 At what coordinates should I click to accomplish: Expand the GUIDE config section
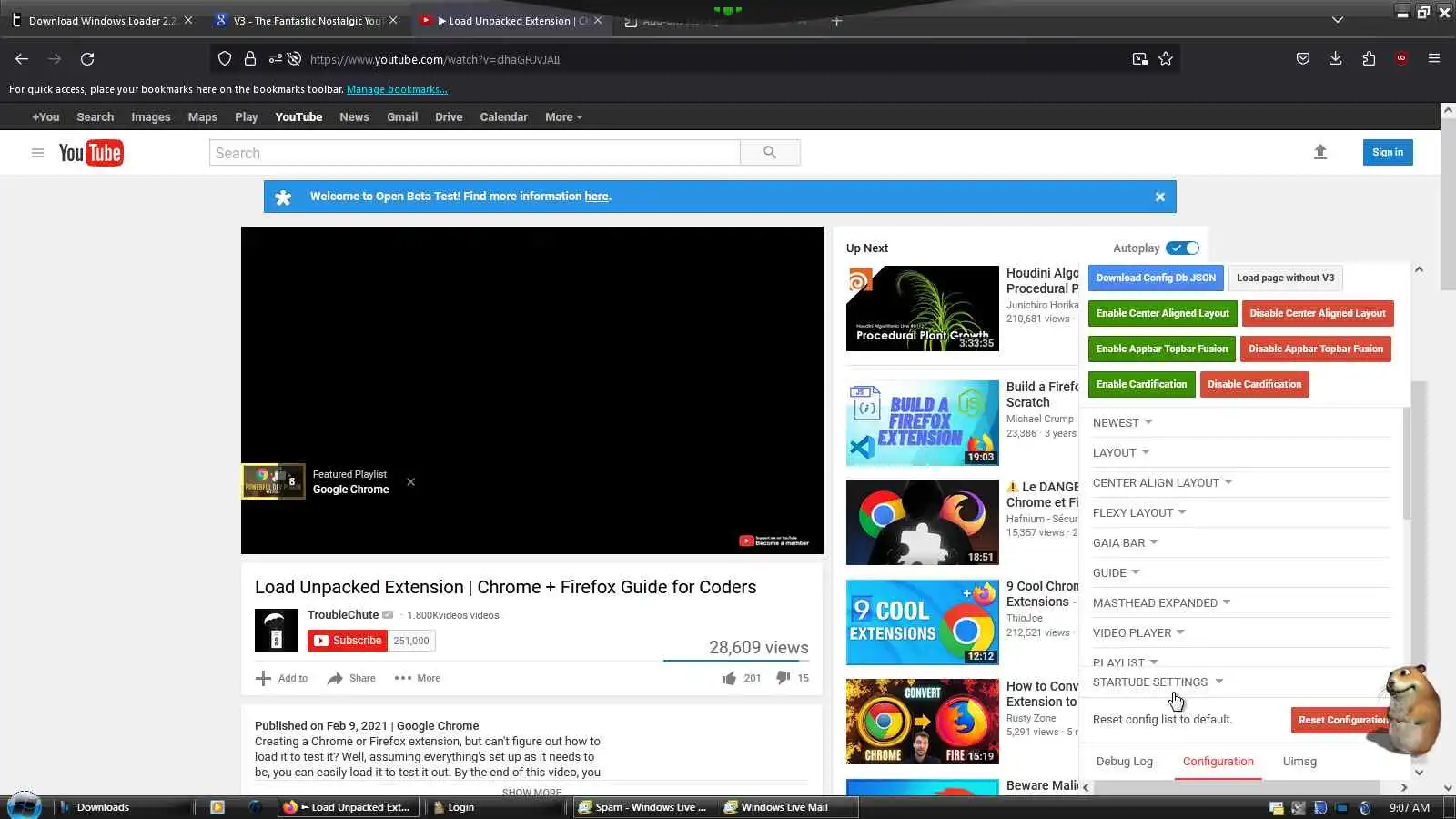click(1117, 573)
